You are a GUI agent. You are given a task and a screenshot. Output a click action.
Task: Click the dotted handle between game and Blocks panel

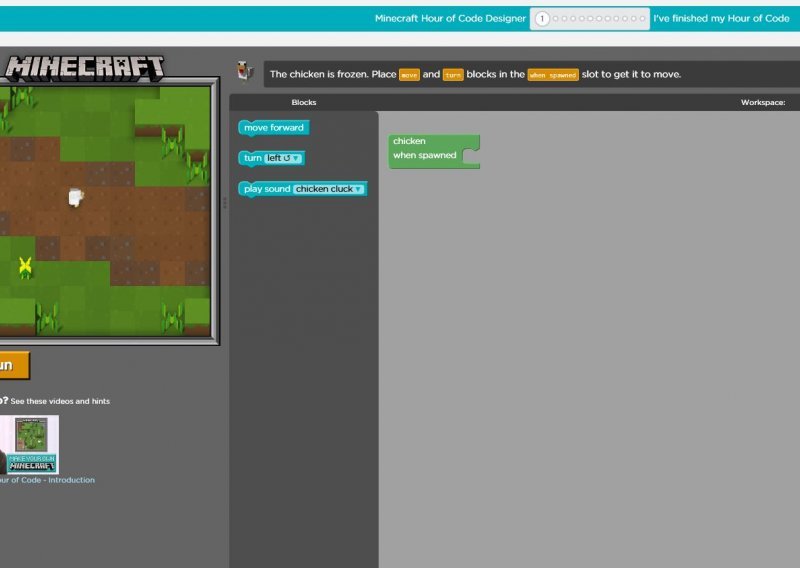[224, 203]
